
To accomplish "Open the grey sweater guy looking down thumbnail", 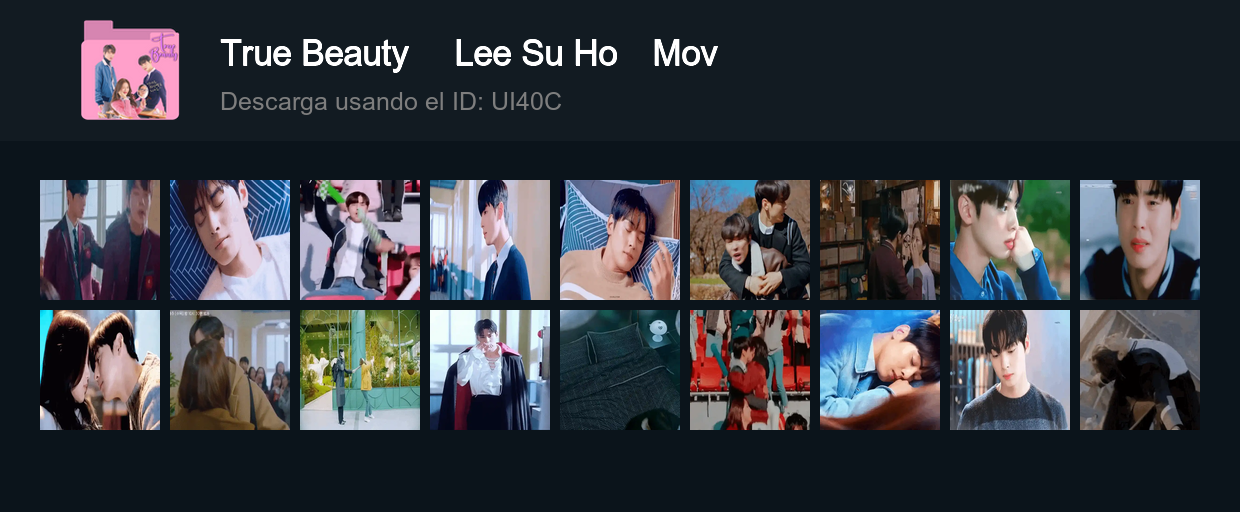I will (1010, 370).
